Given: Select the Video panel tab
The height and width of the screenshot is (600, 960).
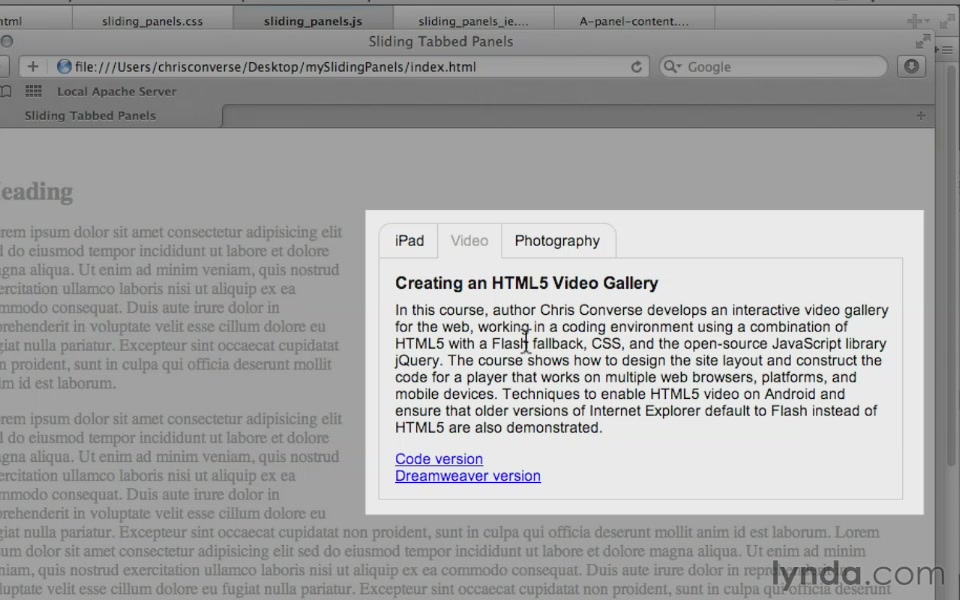Looking at the screenshot, I should coord(470,241).
